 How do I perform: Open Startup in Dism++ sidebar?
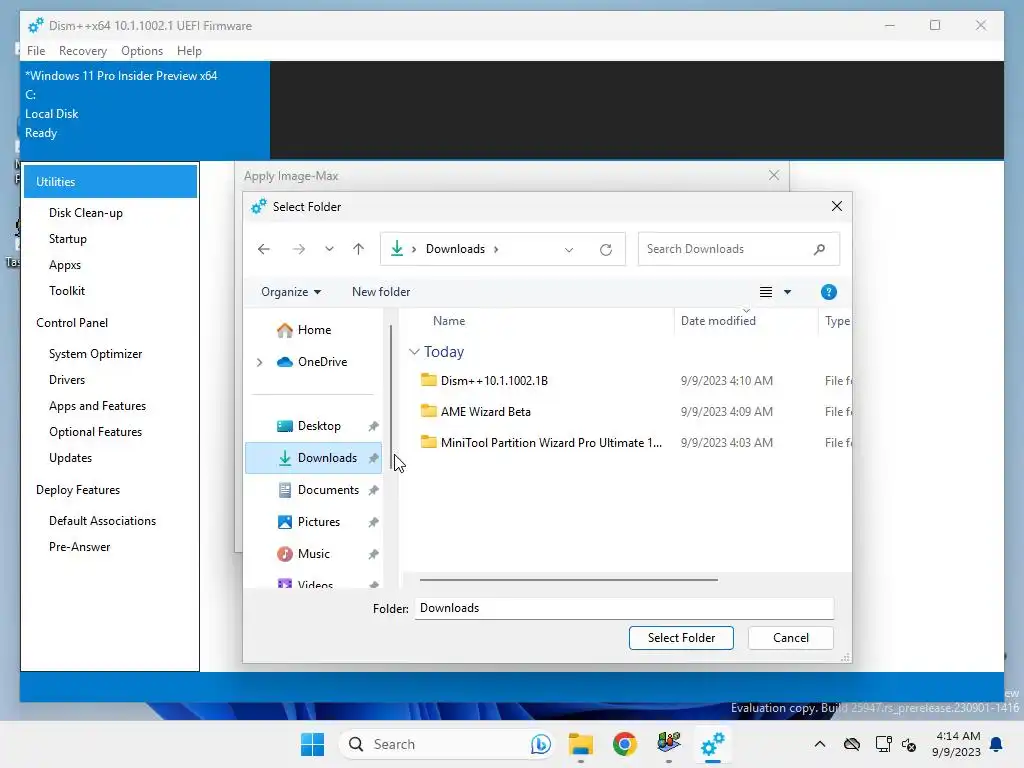[68, 239]
